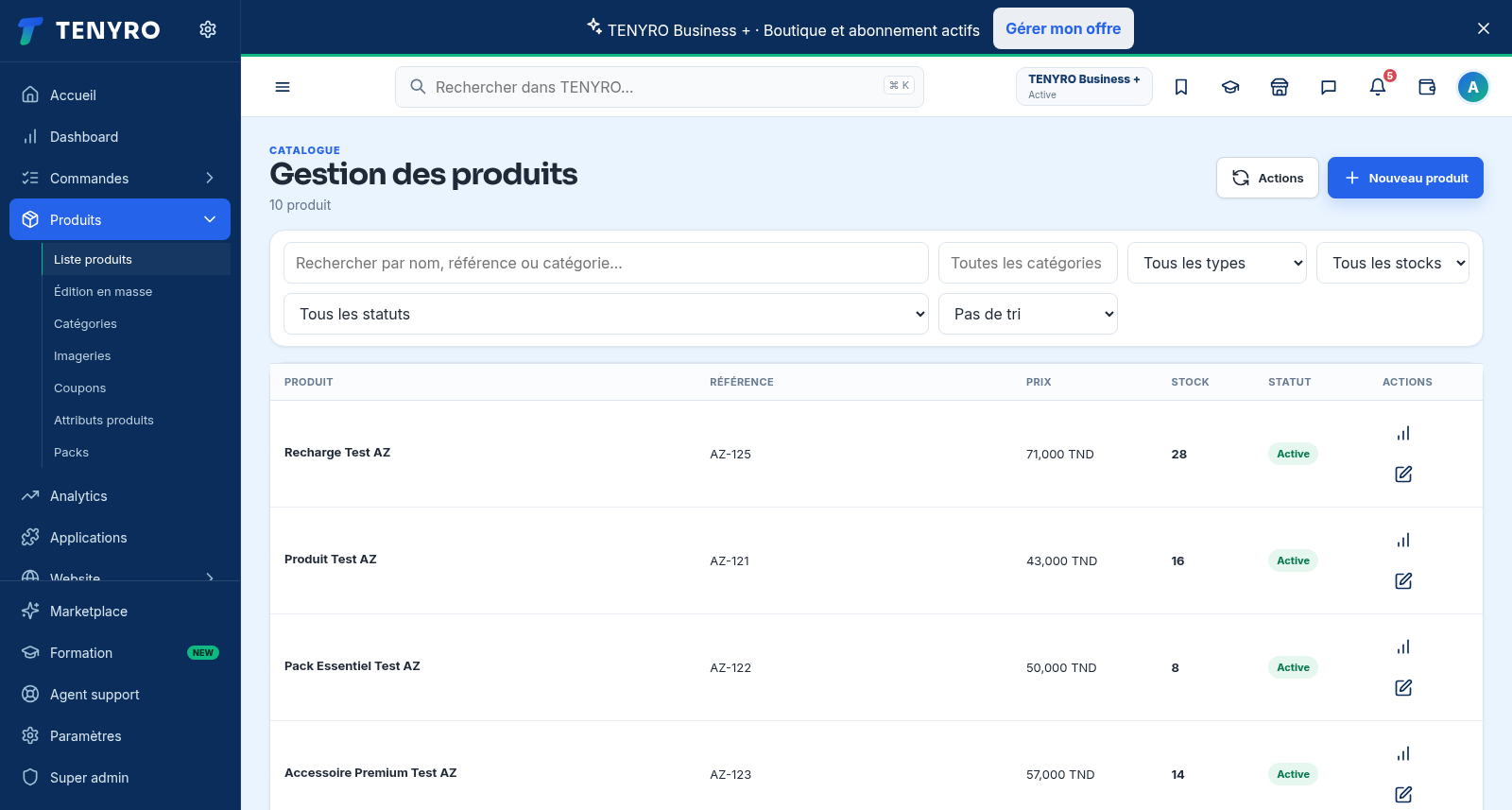Click the Nouveau produit button
The height and width of the screenshot is (810, 1512).
point(1405,178)
